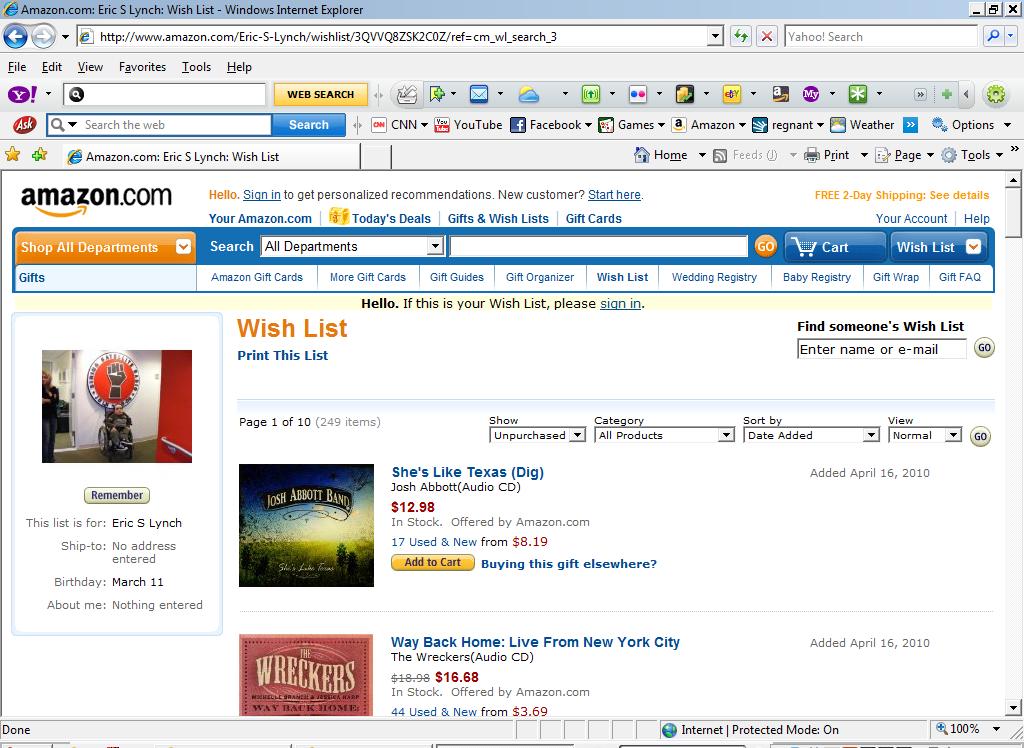The height and width of the screenshot is (748, 1024).
Task: Click the Yahoo toolbar pencil edit icon
Action: click(x=406, y=95)
